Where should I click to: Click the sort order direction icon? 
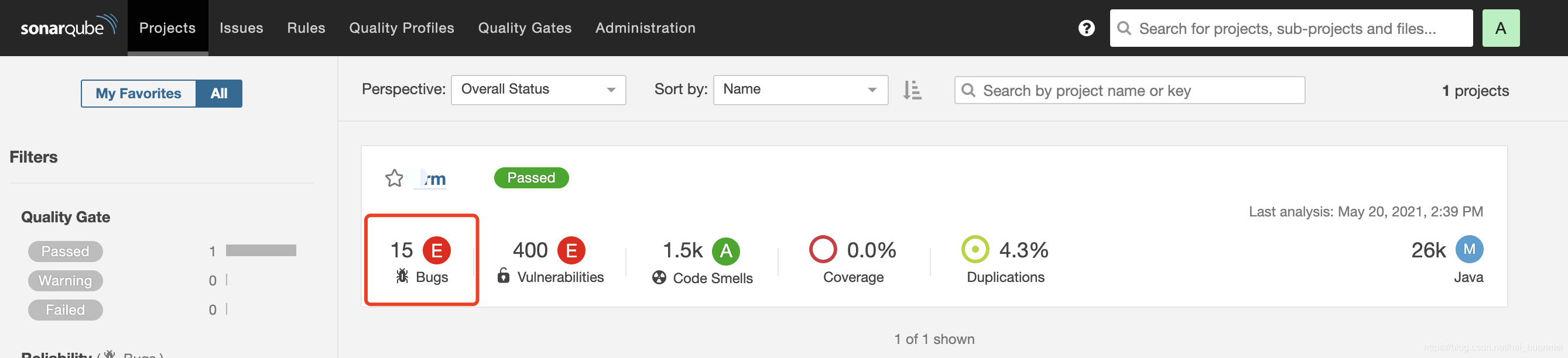click(911, 90)
